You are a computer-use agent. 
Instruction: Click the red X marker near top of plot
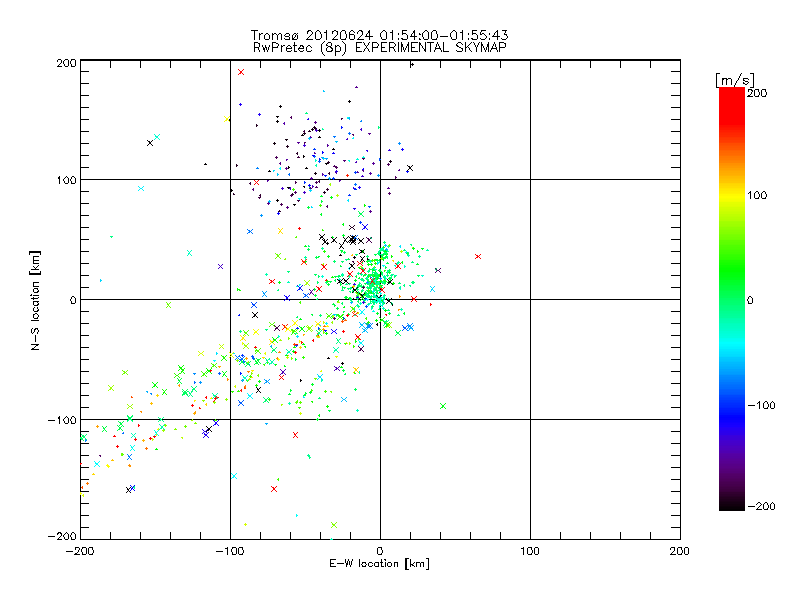(241, 72)
